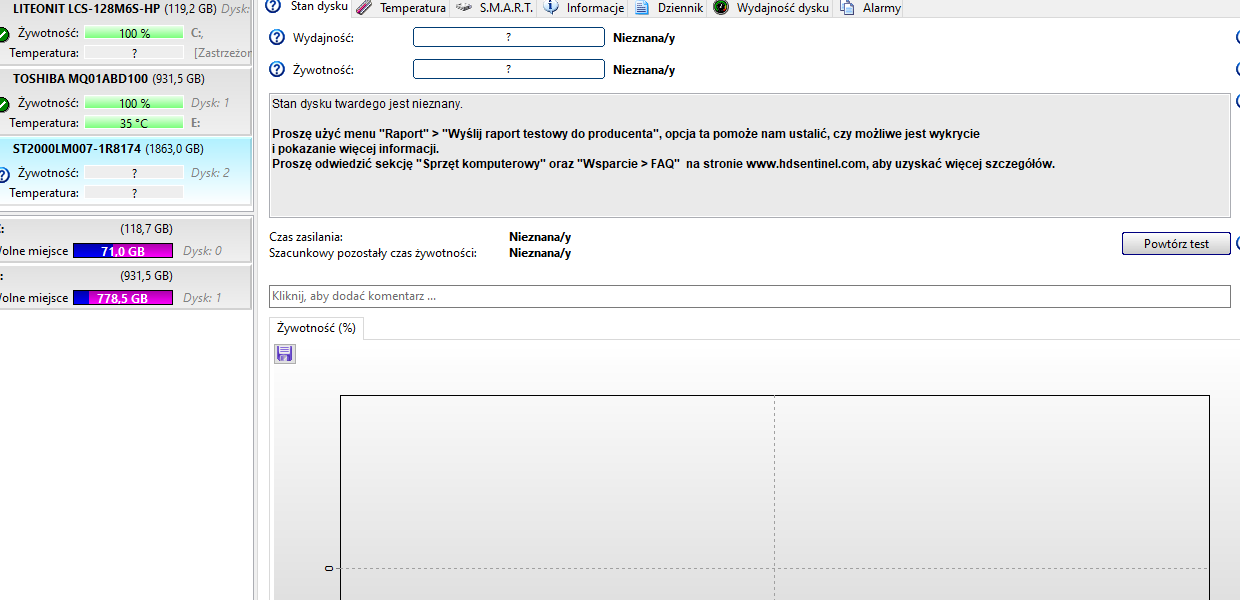Click help icon next to Żywotność label in main panel

tap(277, 70)
